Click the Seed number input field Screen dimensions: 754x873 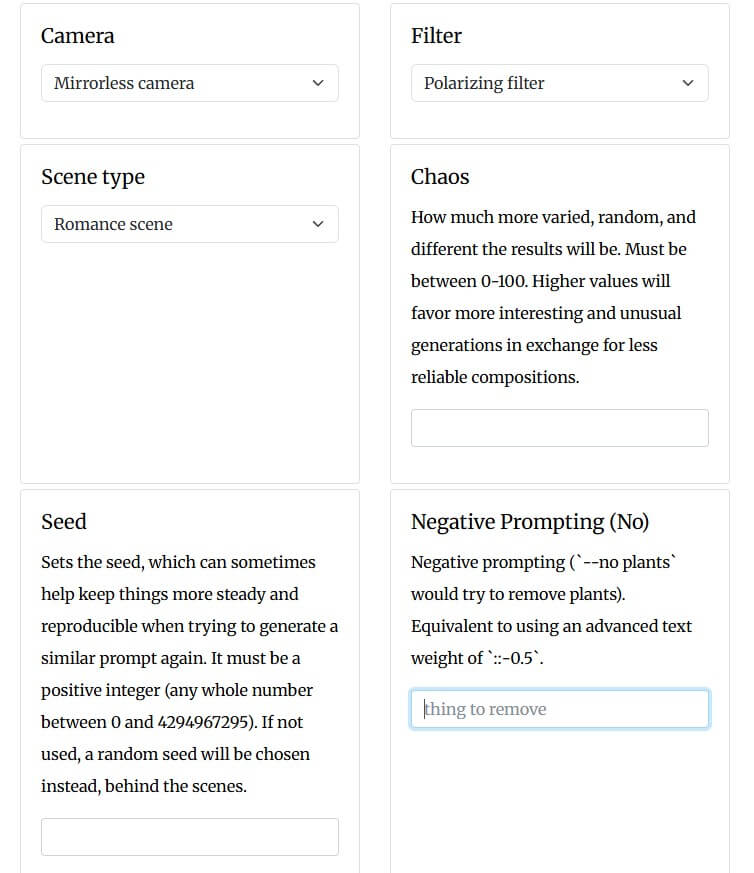click(190, 837)
